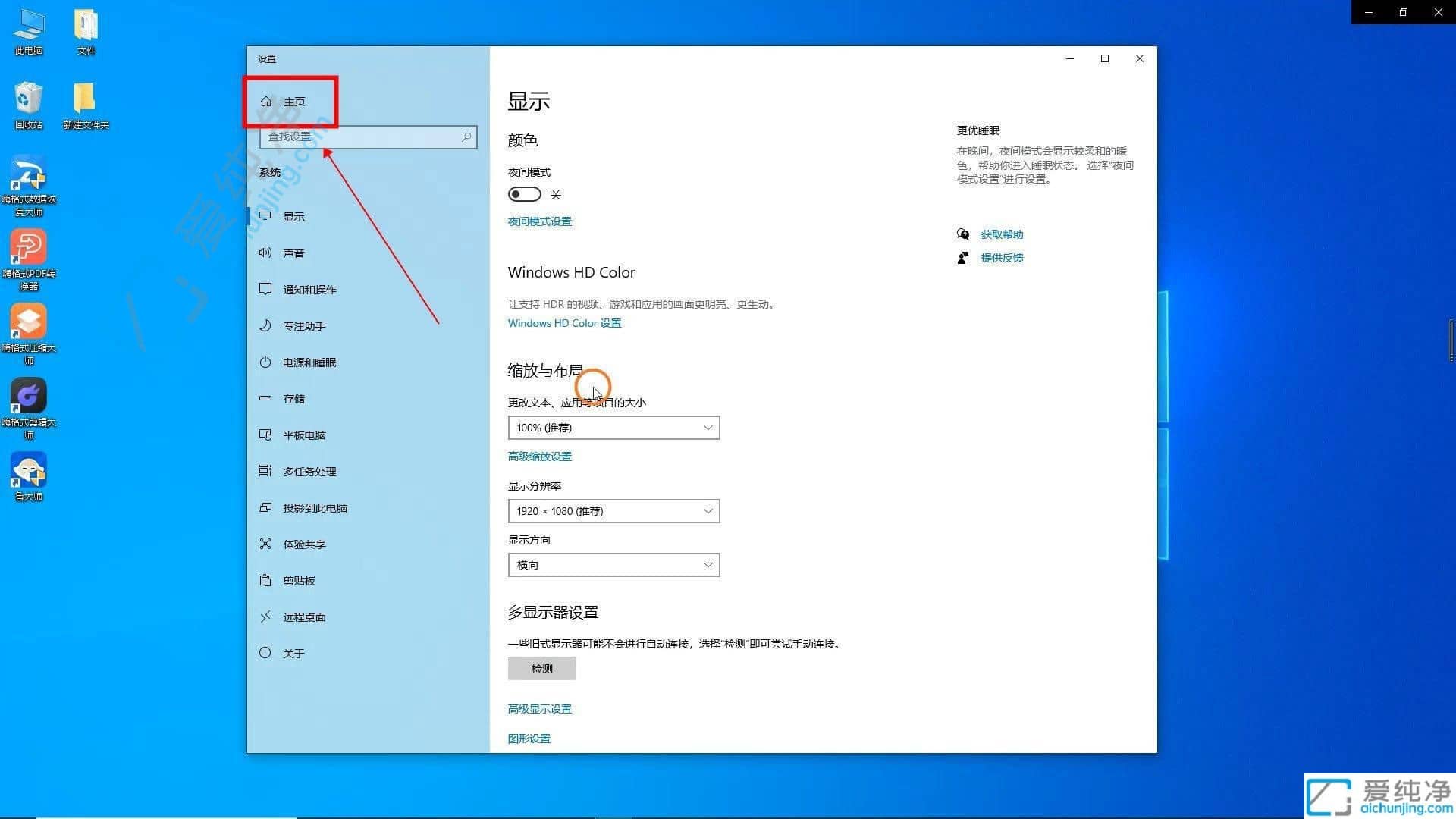Select 显示 (Display) in the sidebar
Viewport: 1456px width, 819px height.
(293, 216)
